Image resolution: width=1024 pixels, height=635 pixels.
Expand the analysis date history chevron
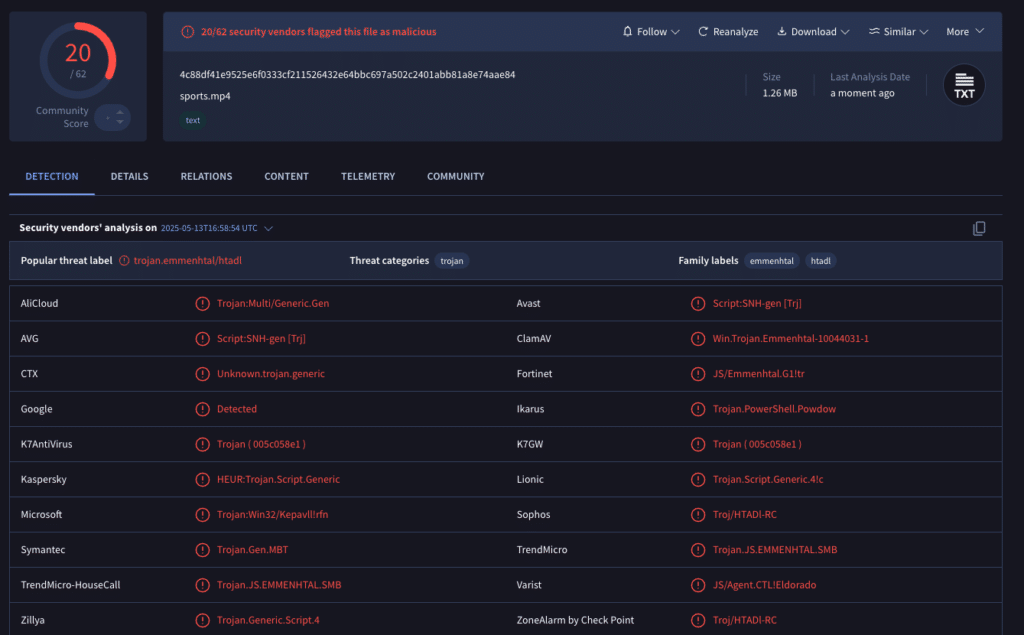(x=268, y=228)
